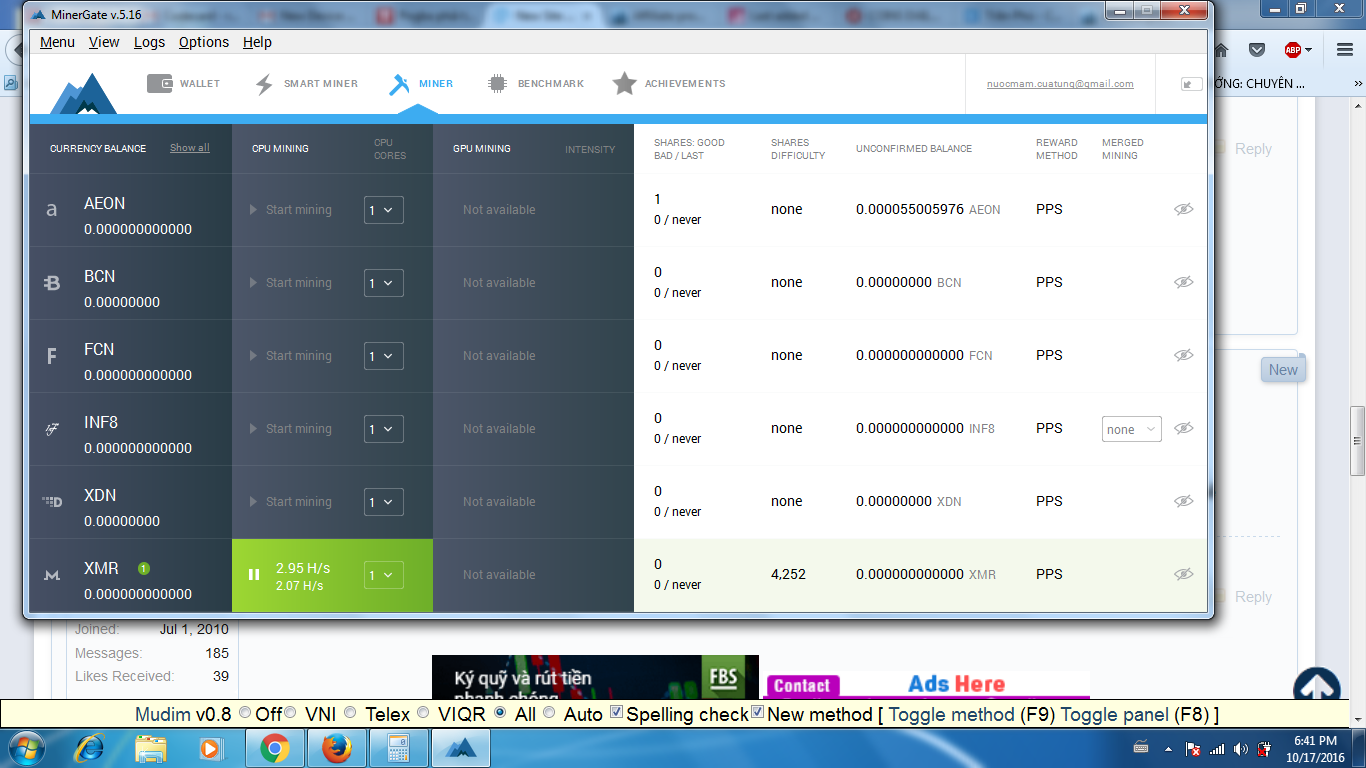Click the green notification badge next to XMR

(144, 568)
